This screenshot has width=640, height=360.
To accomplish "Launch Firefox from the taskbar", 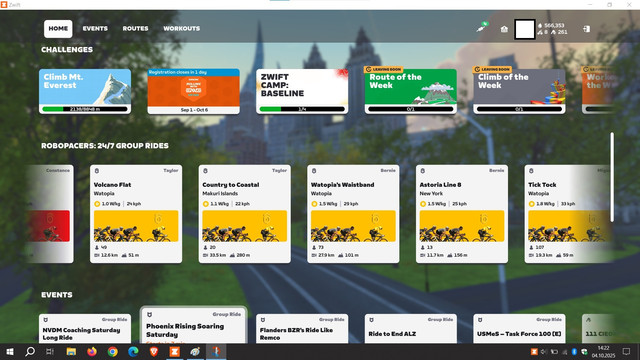I will pos(92,352).
